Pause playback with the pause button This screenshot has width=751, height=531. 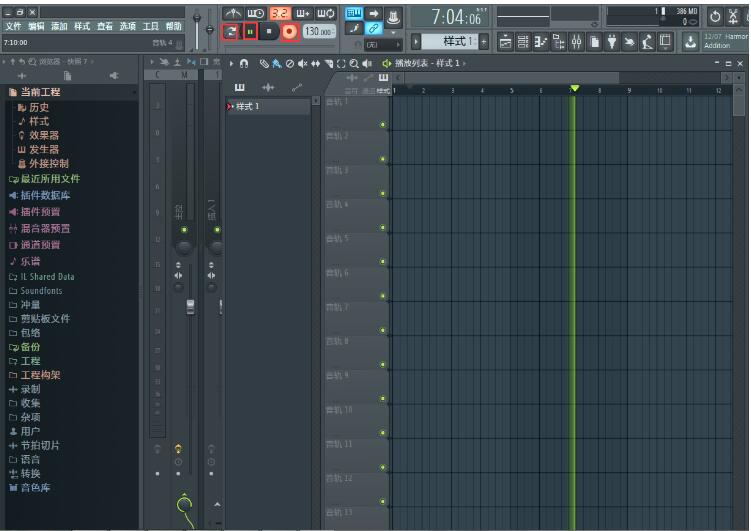click(250, 32)
